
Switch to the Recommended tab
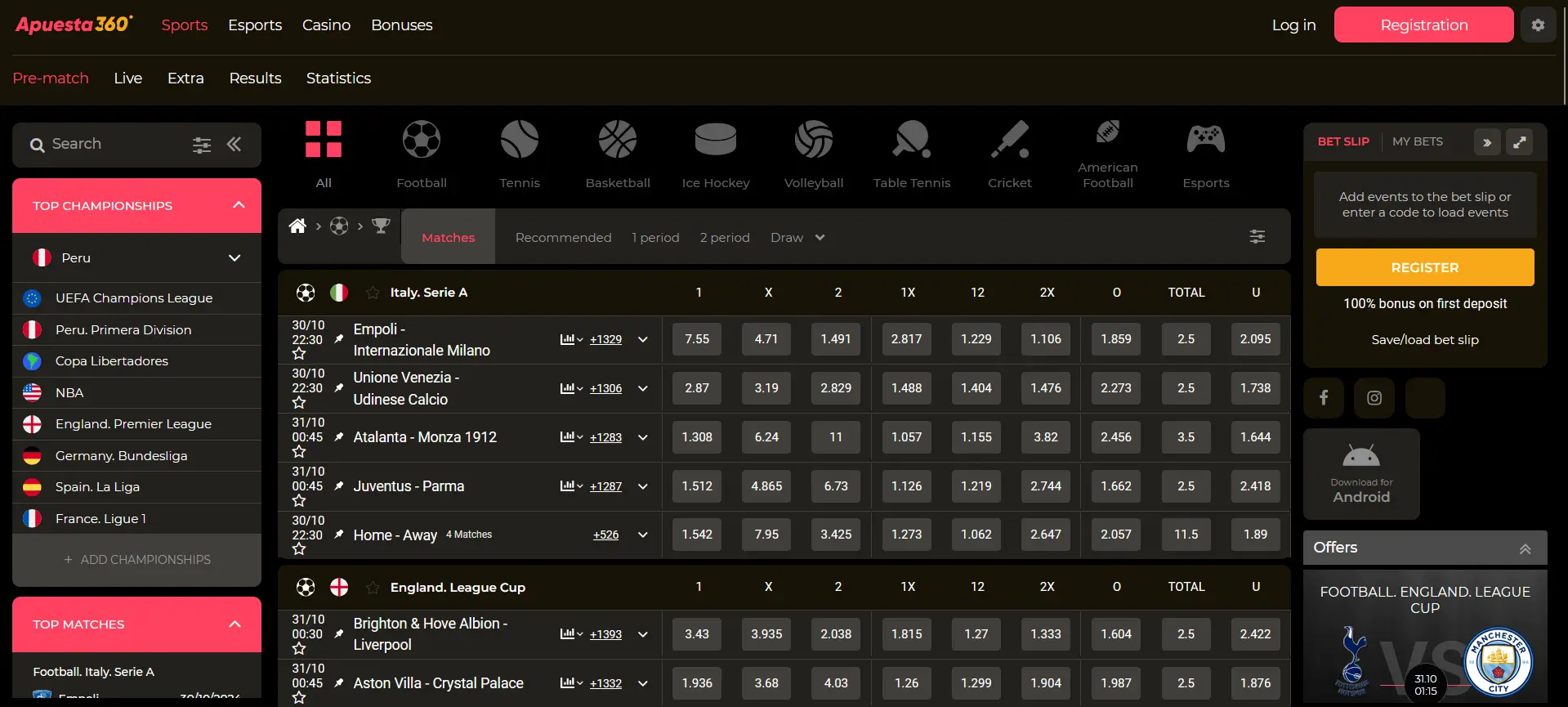[563, 237]
